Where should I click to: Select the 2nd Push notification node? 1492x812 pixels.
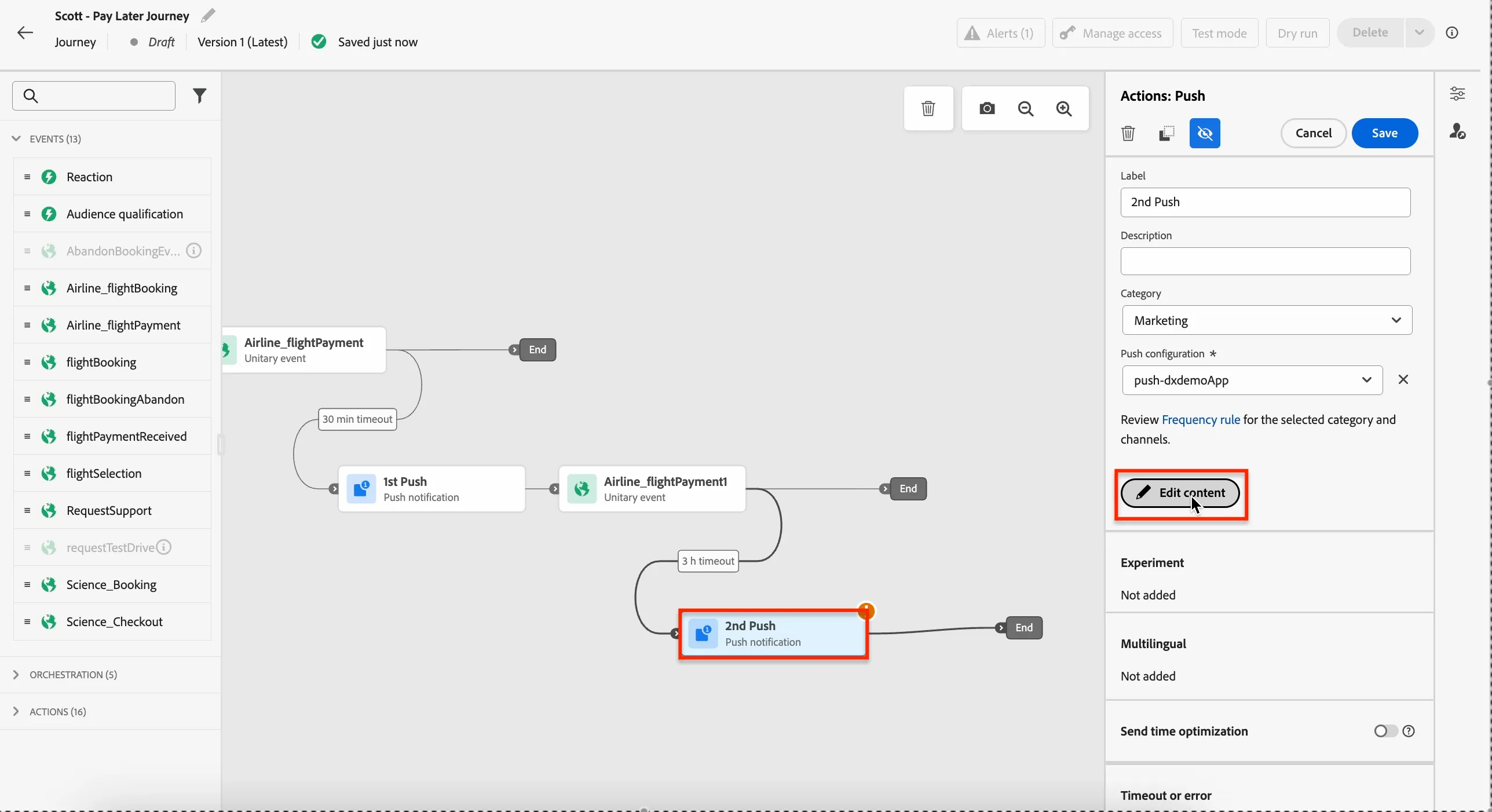773,634
